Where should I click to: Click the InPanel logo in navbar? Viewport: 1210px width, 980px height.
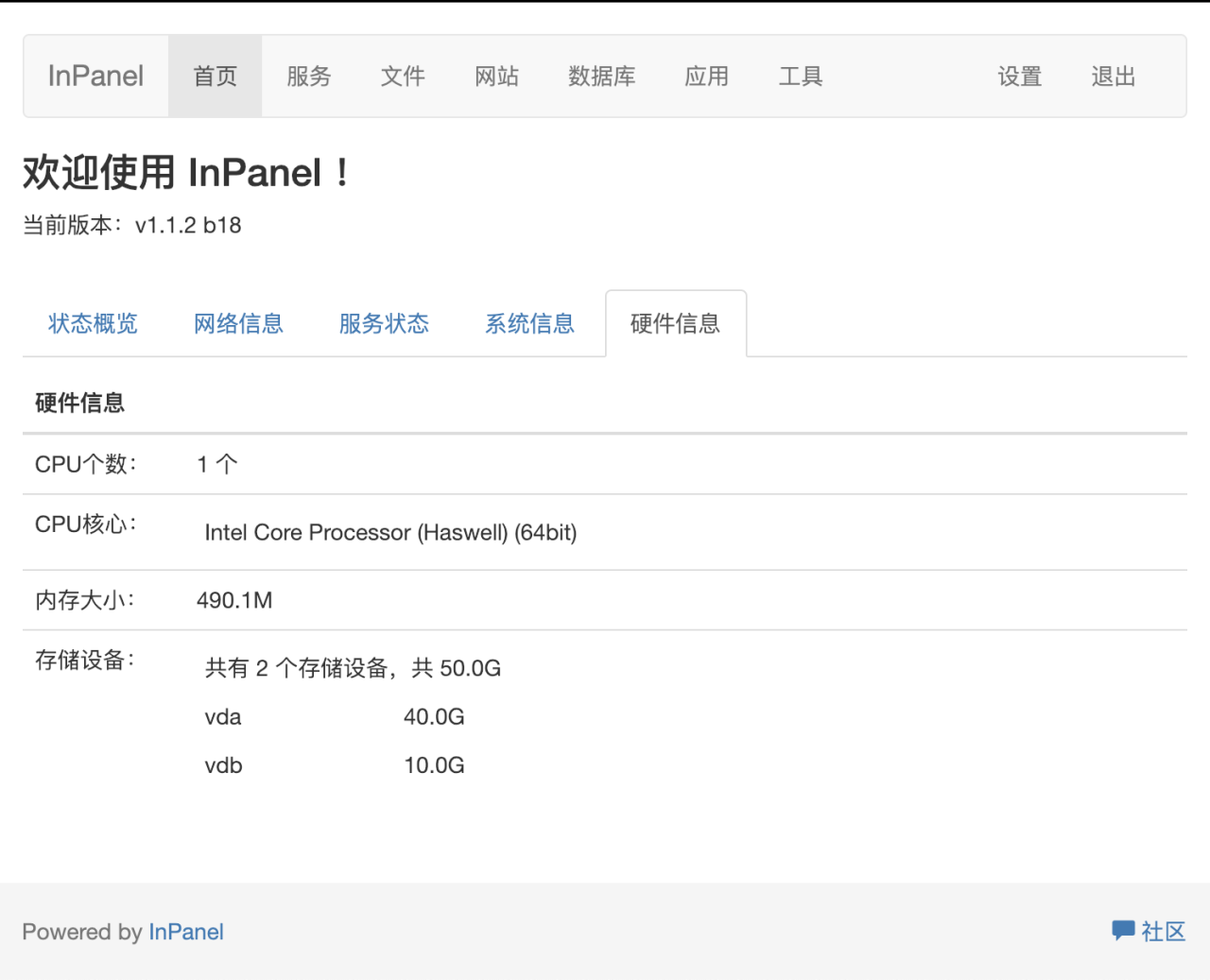pyautogui.click(x=95, y=76)
